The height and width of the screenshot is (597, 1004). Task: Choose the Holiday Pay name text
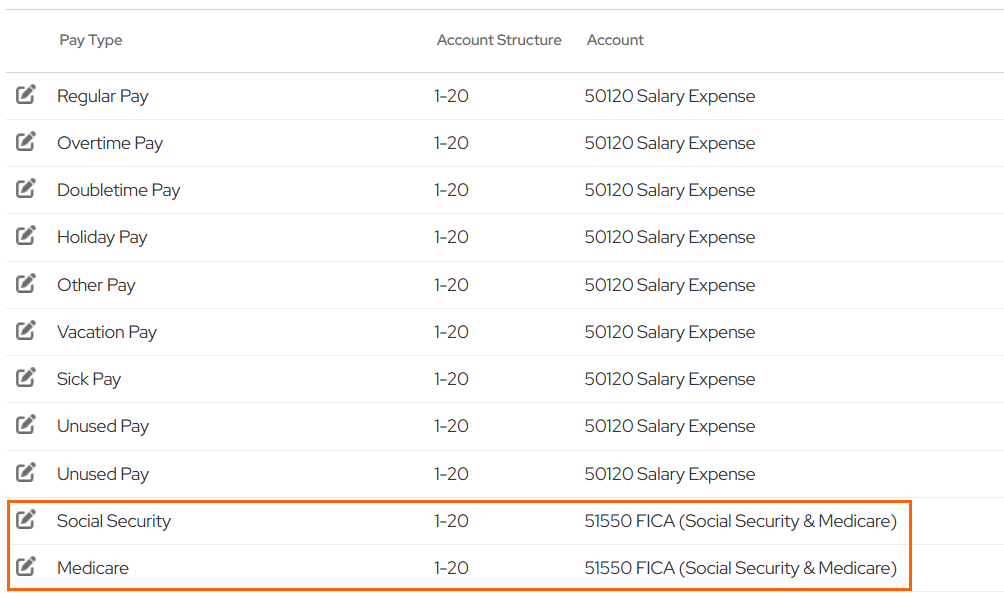click(102, 237)
